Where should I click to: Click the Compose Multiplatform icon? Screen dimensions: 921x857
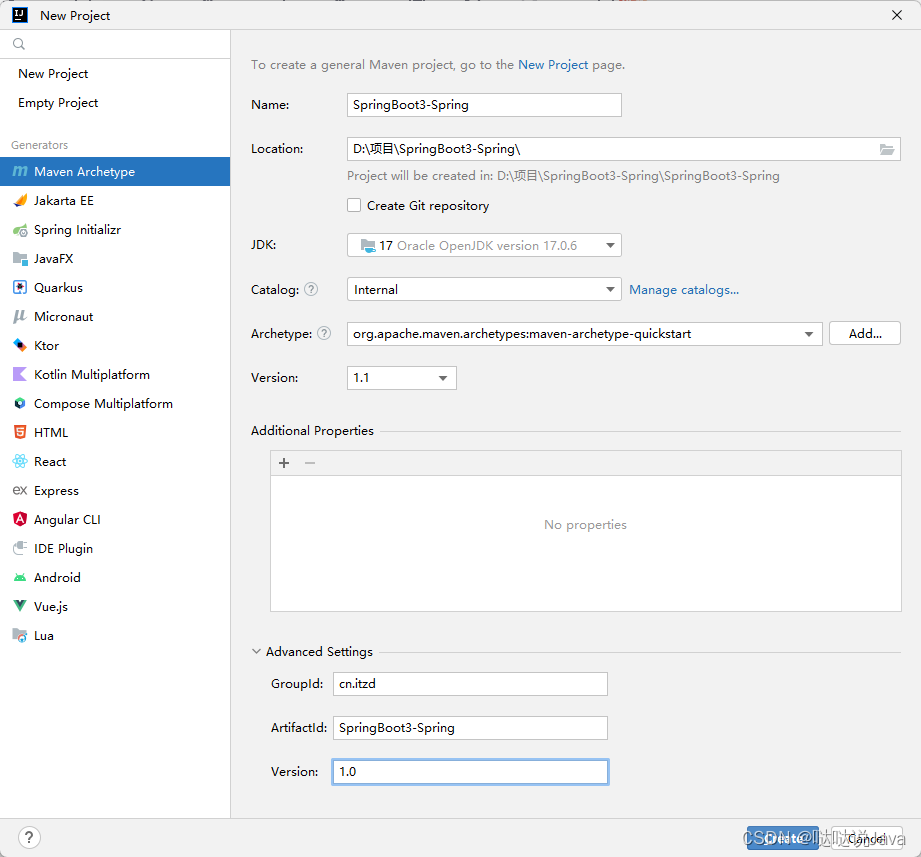[20, 404]
